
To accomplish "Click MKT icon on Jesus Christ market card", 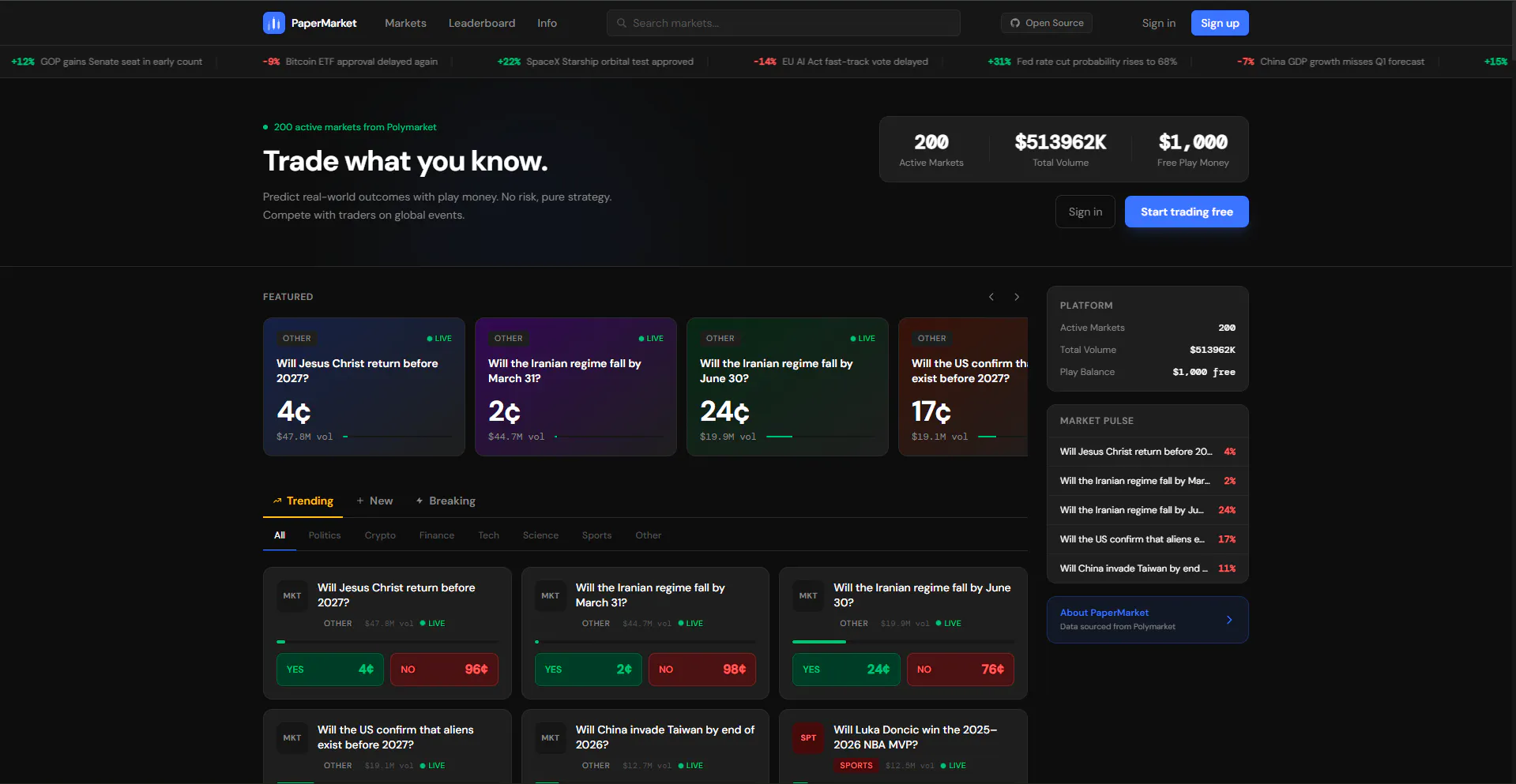I will [x=292, y=596].
